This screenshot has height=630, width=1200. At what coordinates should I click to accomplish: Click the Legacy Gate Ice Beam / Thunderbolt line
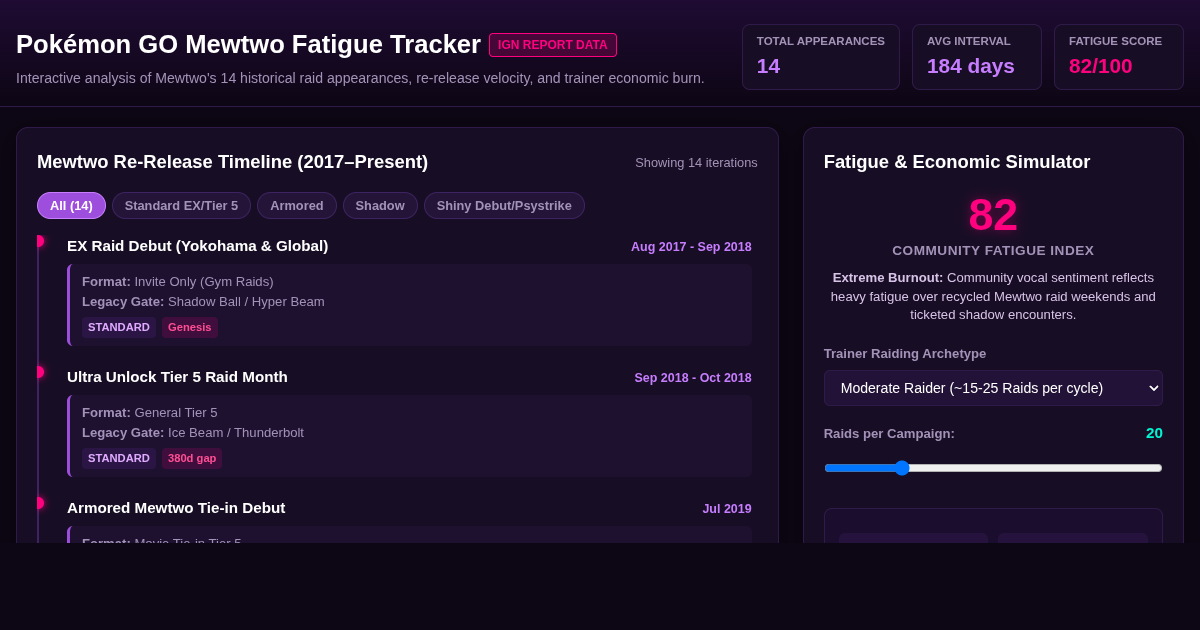point(193,432)
